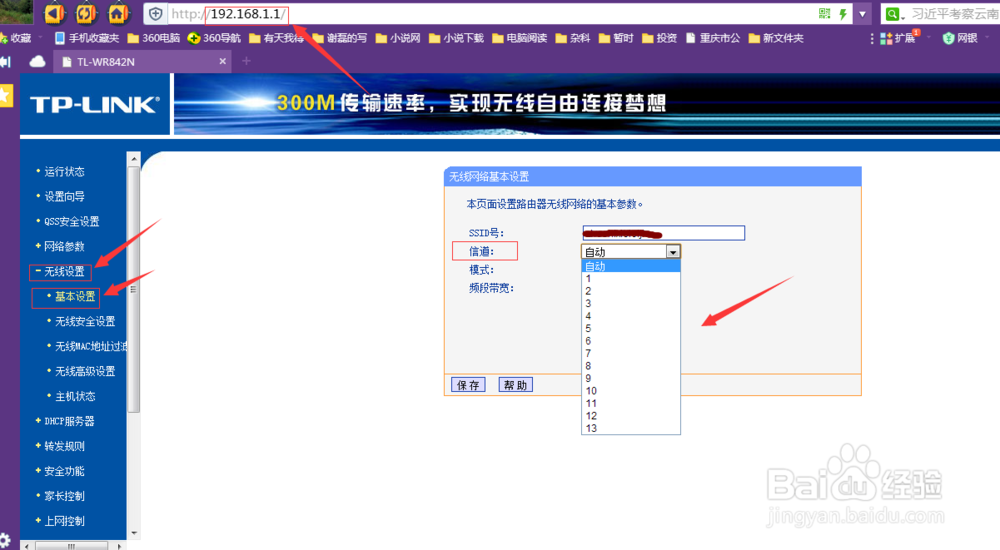Image resolution: width=1000 pixels, height=550 pixels.
Task: Open the 360电脑 bookmark folder
Action: (x=154, y=38)
